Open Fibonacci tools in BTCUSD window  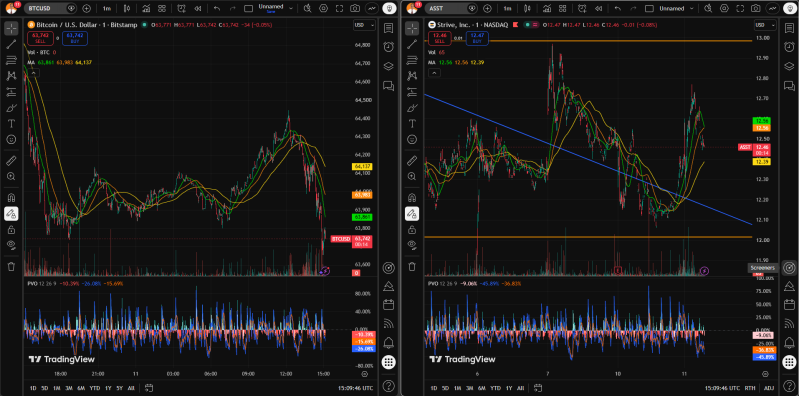coord(11,60)
